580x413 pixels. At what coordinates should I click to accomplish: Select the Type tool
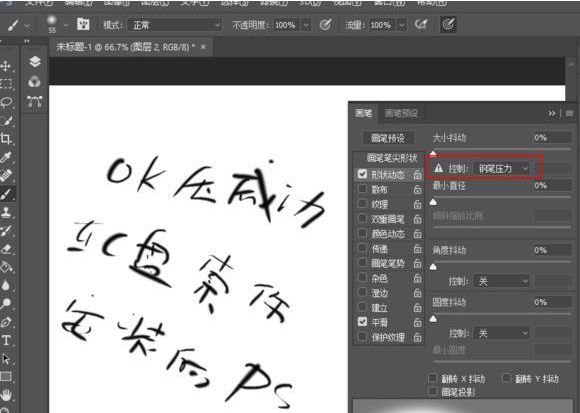coord(6,340)
